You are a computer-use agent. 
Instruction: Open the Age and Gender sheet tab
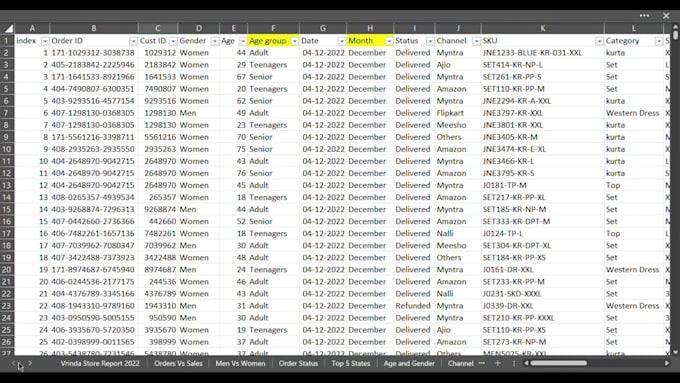pos(409,363)
